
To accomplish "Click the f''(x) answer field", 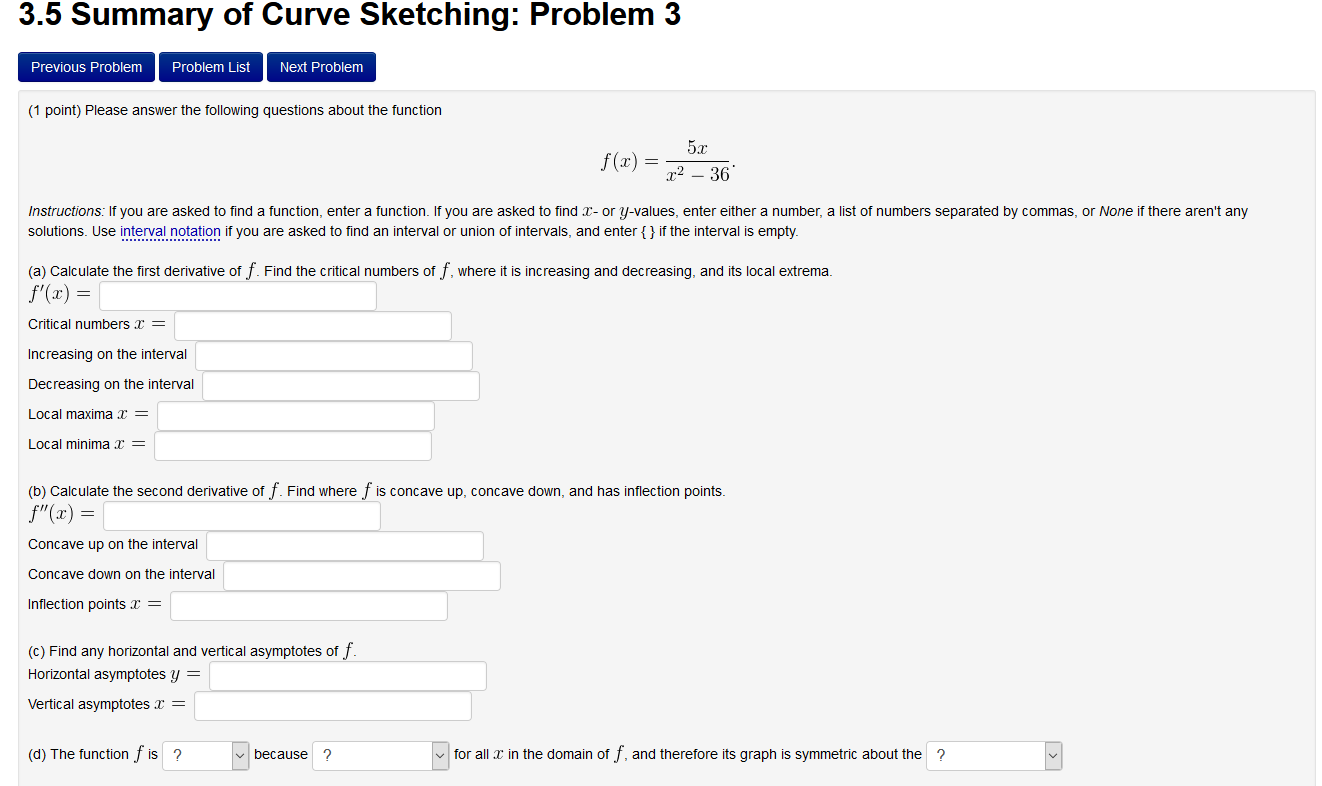I will (x=241, y=515).
